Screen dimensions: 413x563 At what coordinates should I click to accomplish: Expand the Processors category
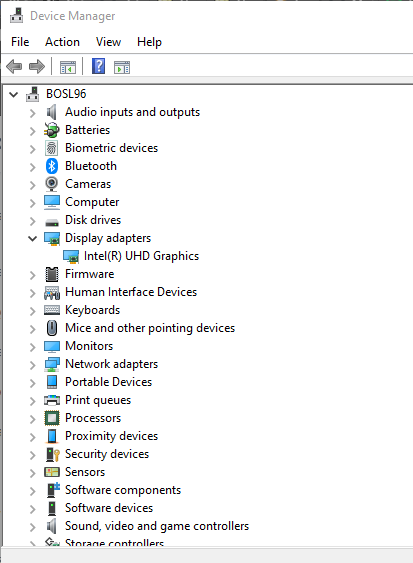click(33, 419)
